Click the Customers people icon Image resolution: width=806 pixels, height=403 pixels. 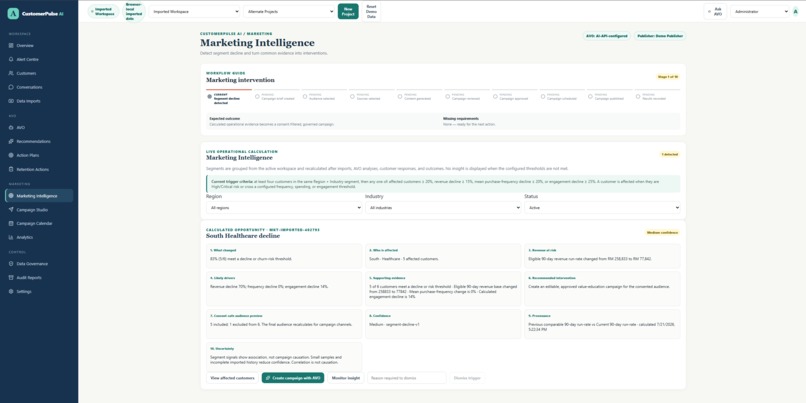11,73
